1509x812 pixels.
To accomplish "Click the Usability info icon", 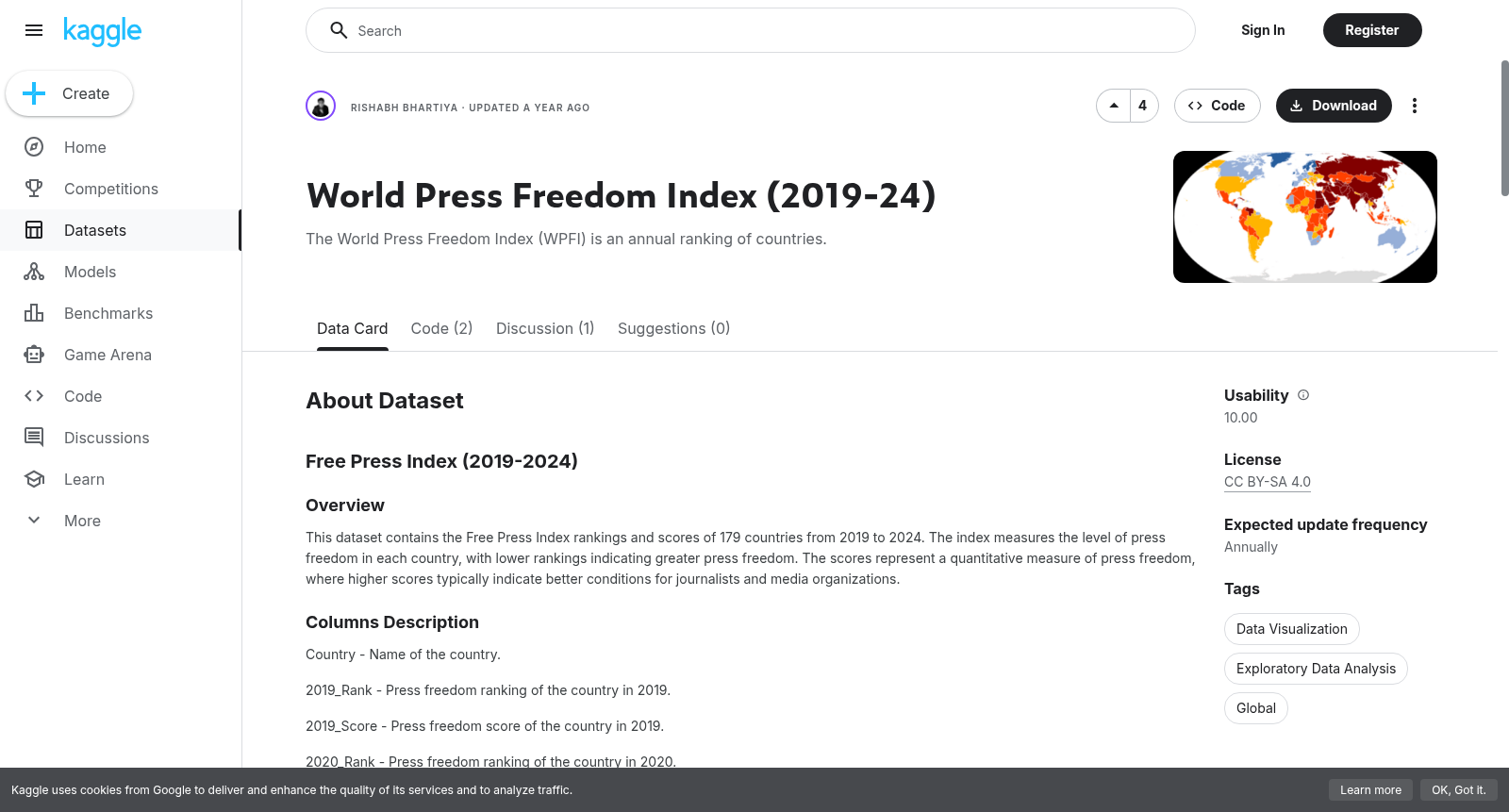I will [x=1303, y=395].
